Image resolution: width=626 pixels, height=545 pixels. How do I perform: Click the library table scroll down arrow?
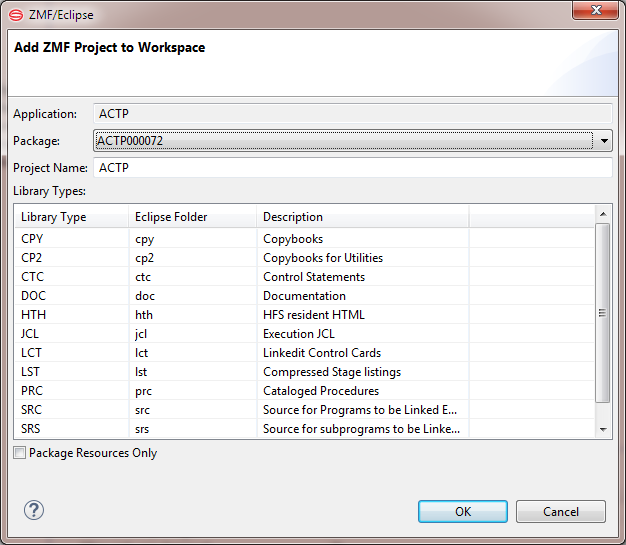pyautogui.click(x=603, y=430)
